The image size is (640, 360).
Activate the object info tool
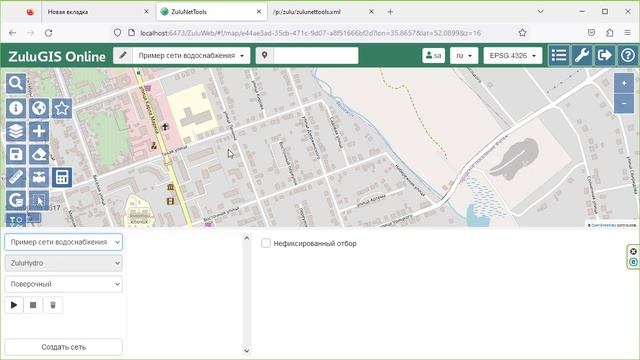coord(16,108)
